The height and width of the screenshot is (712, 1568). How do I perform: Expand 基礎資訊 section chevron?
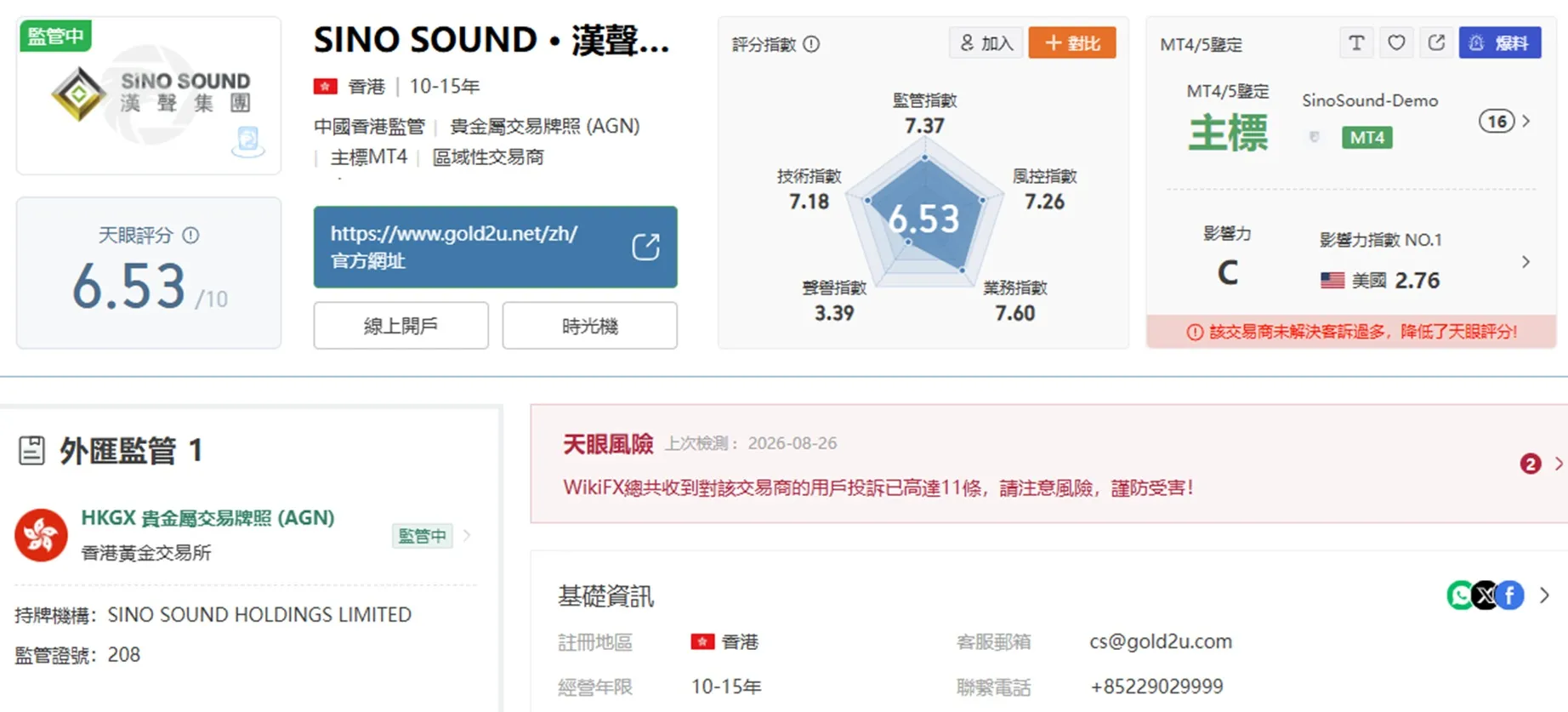tap(1544, 595)
